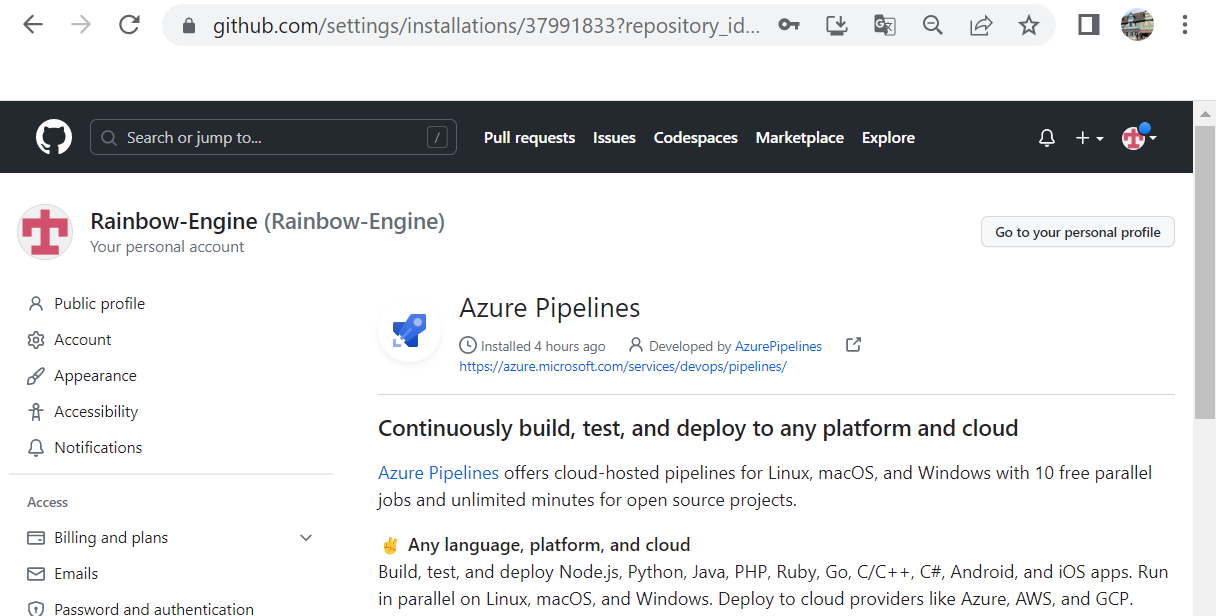Viewport: 1216px width, 616px height.
Task: Click 'Any language, platform, and cloud' heading
Action: click(549, 545)
